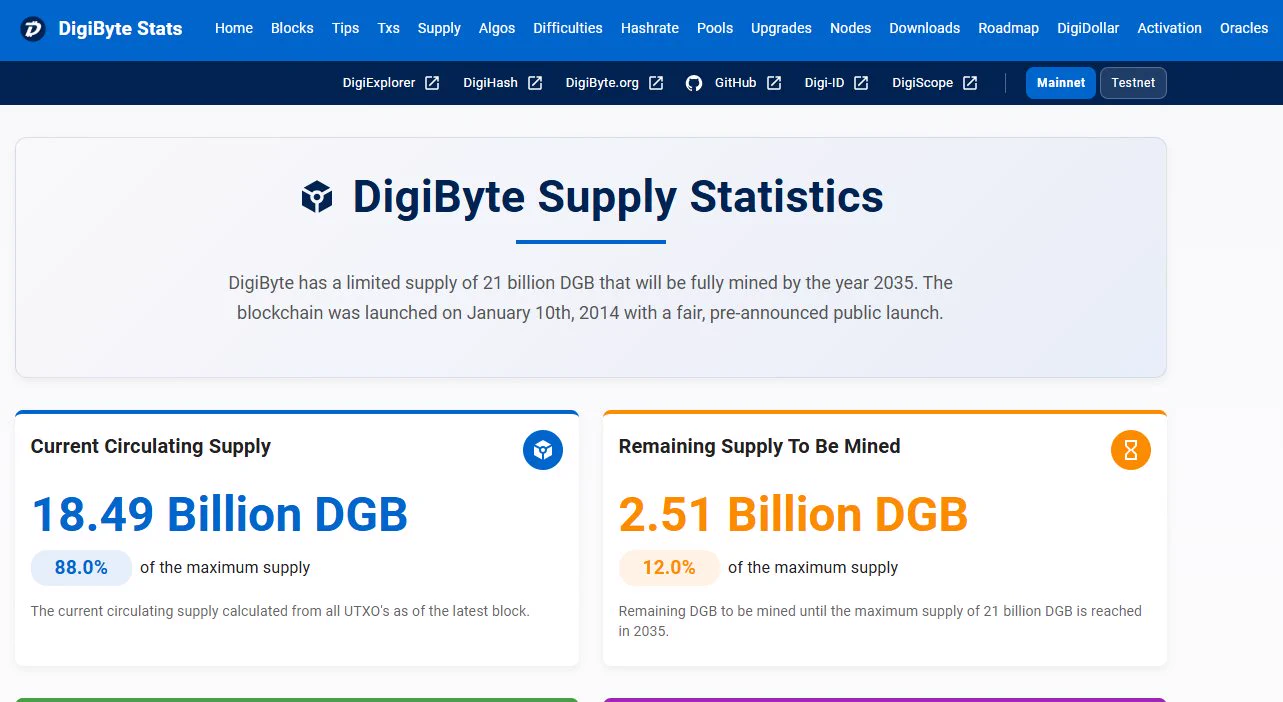1283x702 pixels.
Task: Click the cube icon beside Supply Statistics heading
Action: pyautogui.click(x=317, y=197)
